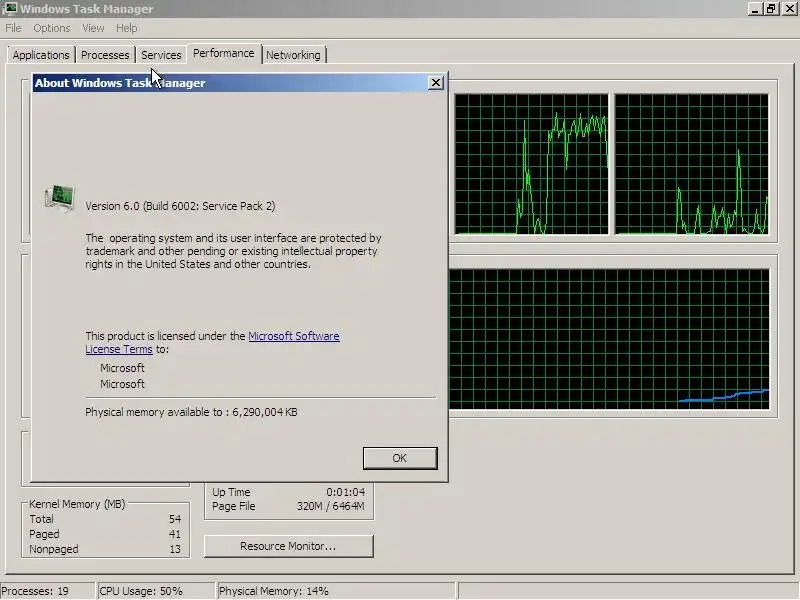Switch to the Services tab
The height and width of the screenshot is (600, 800).
(x=161, y=55)
